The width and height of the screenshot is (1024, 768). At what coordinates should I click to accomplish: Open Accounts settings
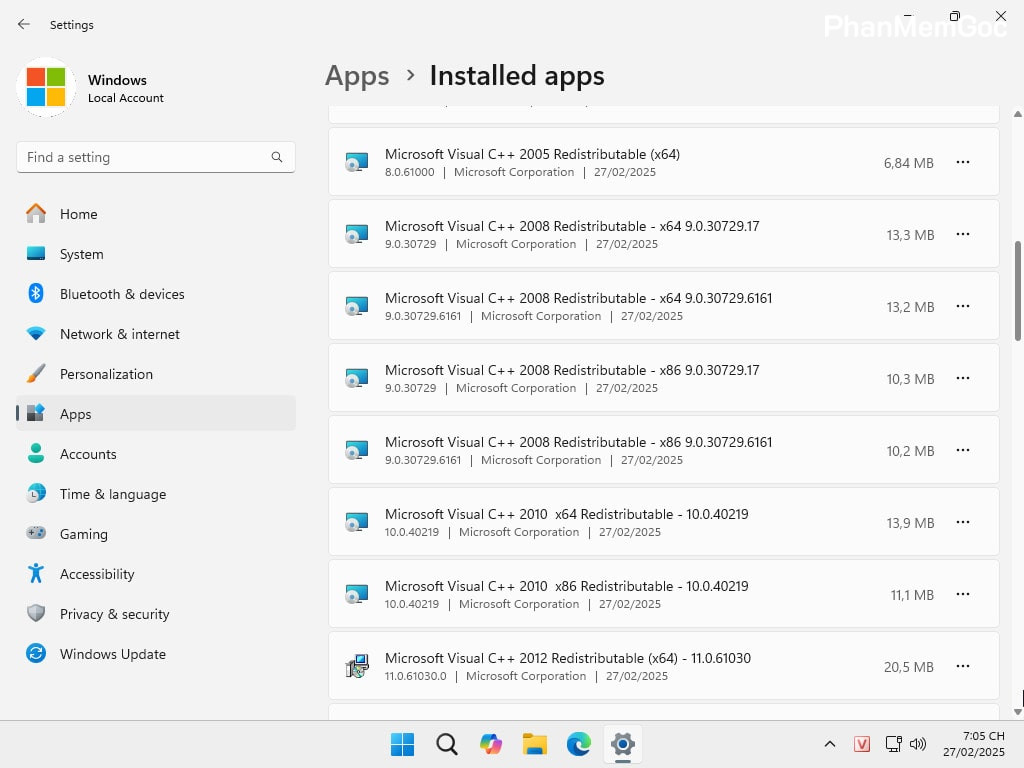(88, 454)
